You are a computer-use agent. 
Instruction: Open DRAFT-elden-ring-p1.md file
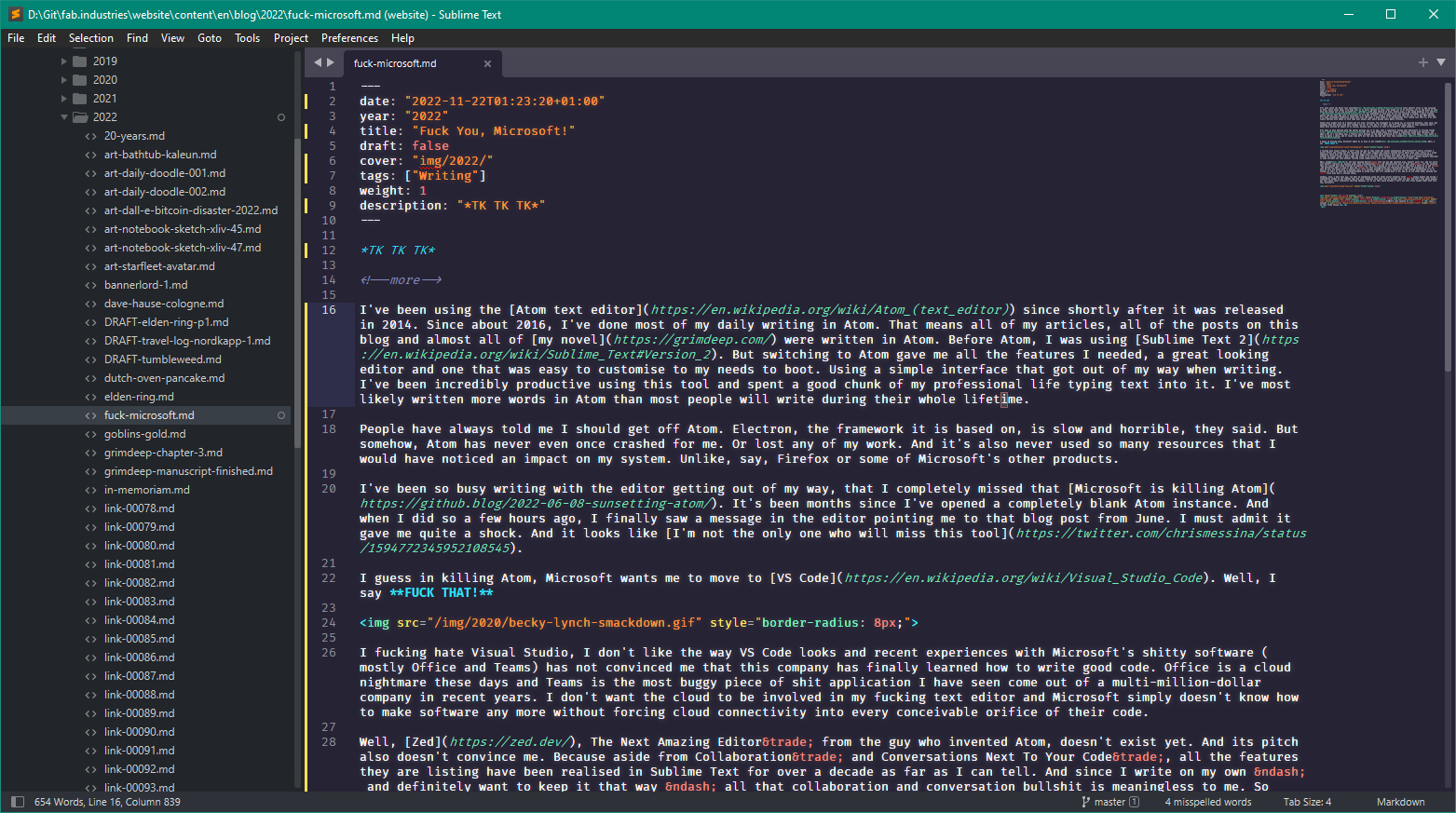[166, 322]
